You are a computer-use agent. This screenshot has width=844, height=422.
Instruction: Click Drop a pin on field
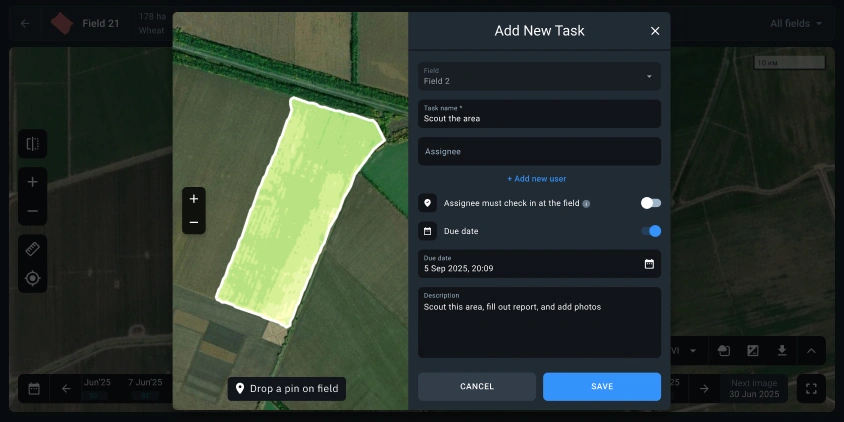coord(287,389)
